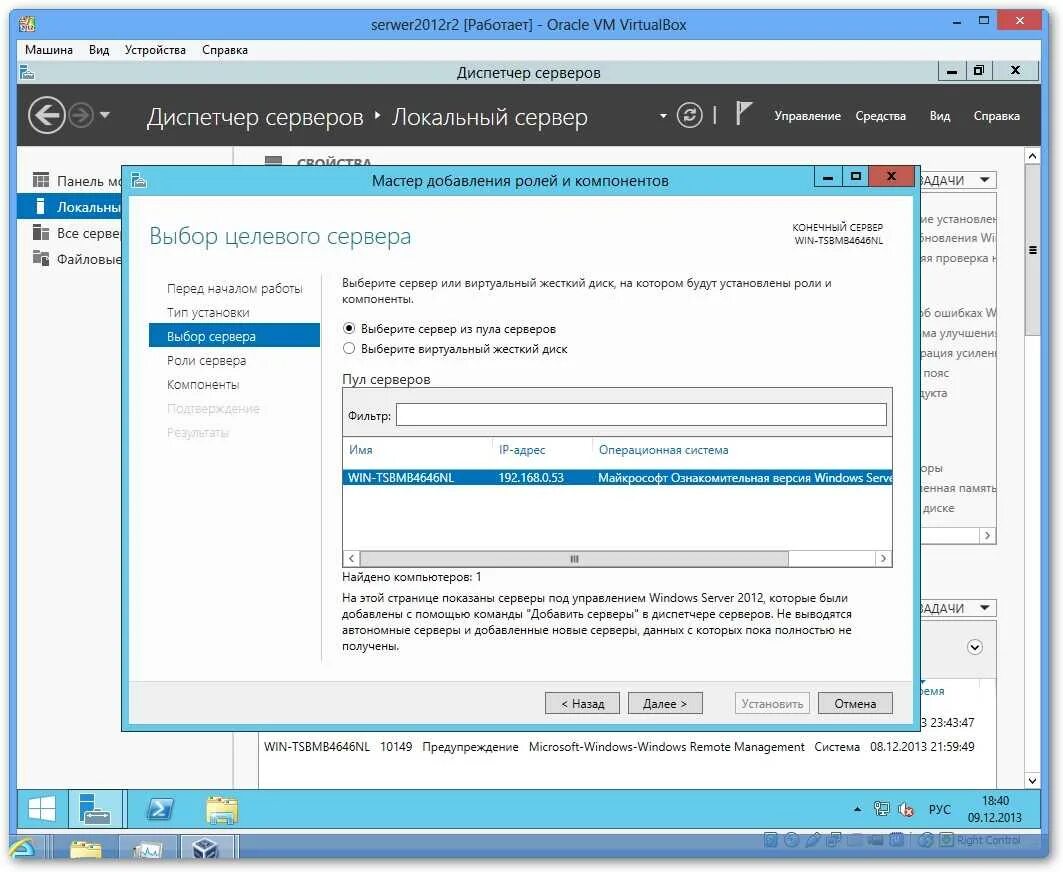Click muted sound tray icon
The width and height of the screenshot is (1063, 872).
pyautogui.click(x=906, y=809)
